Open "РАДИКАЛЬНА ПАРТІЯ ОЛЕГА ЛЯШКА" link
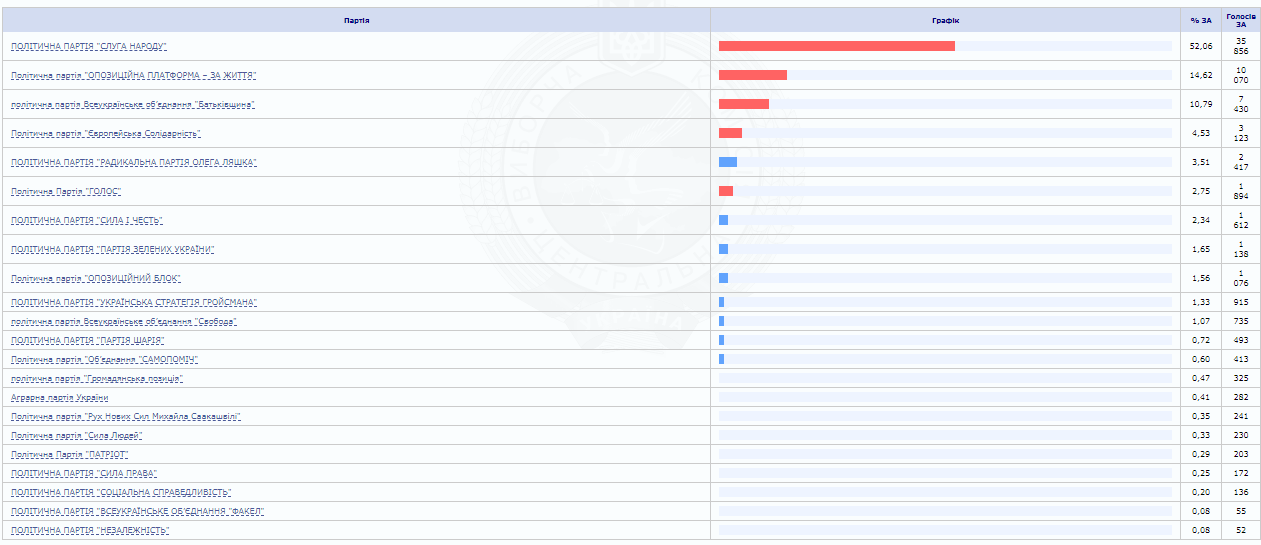This screenshot has width=1261, height=545. (133, 163)
